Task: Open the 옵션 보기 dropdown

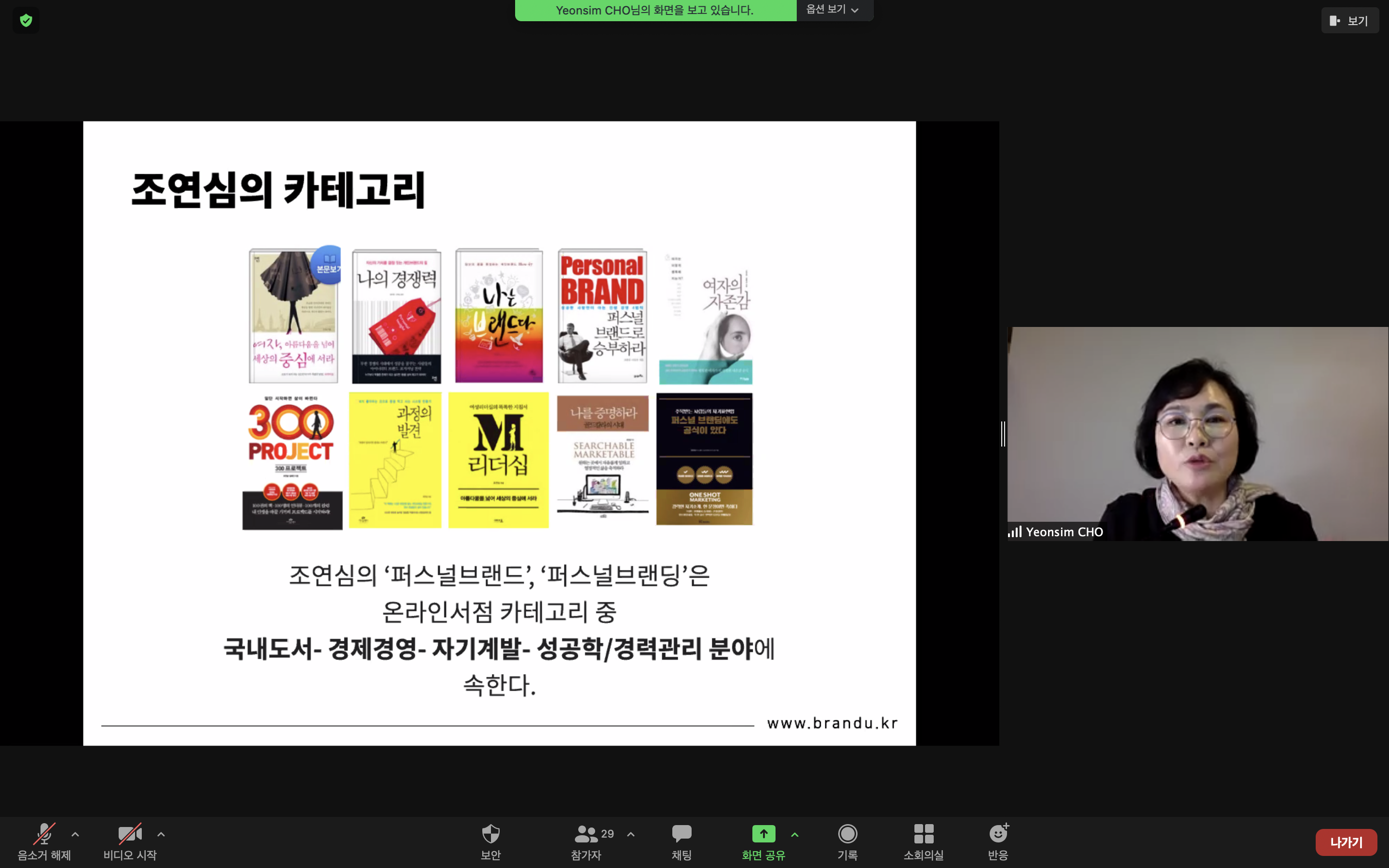Action: point(833,10)
